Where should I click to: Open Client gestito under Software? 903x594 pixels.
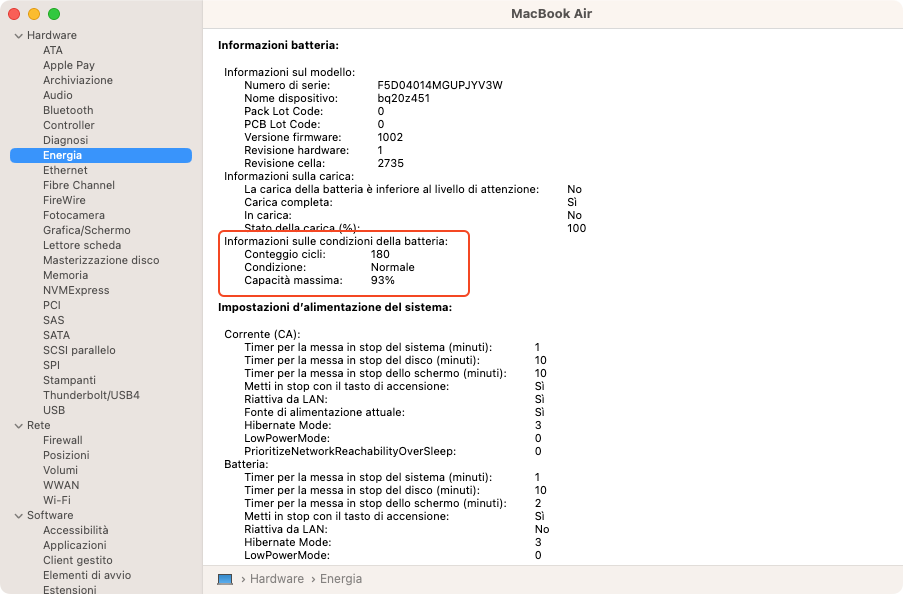(78, 559)
